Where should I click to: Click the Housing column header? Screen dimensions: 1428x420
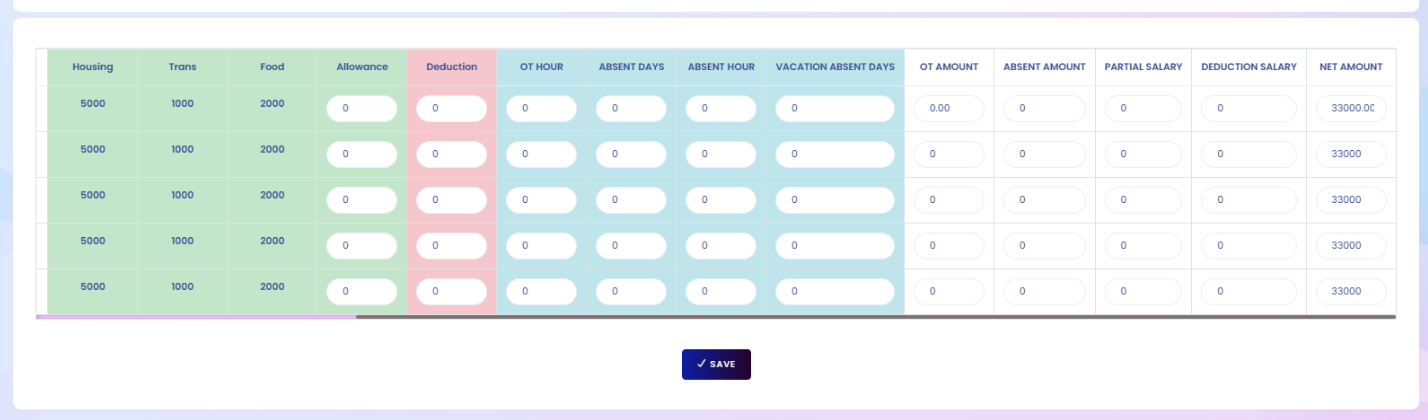[92, 67]
